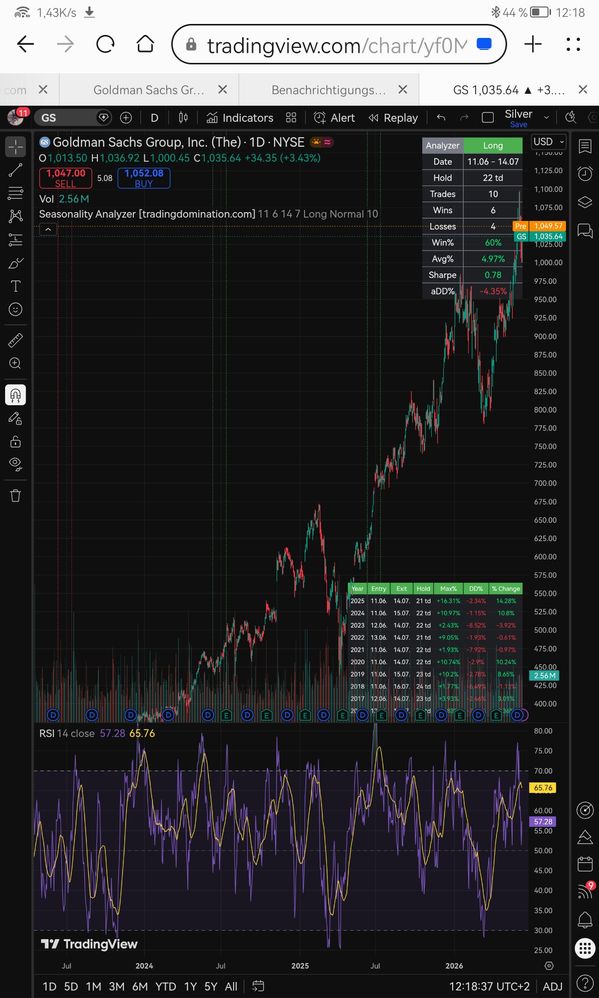Click the tradingview.com address bar
This screenshot has height=998, width=599.
click(339, 45)
